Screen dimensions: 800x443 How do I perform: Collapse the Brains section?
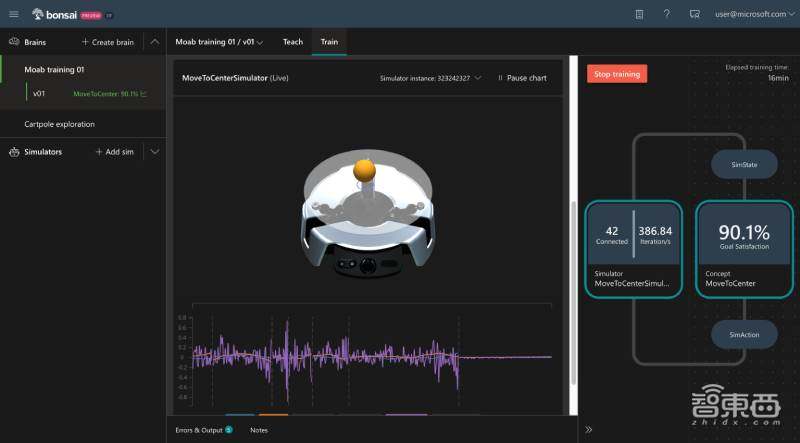(154, 42)
